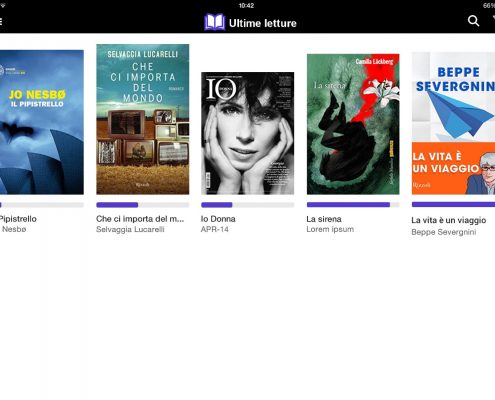Open the search magnifier icon

point(473,21)
